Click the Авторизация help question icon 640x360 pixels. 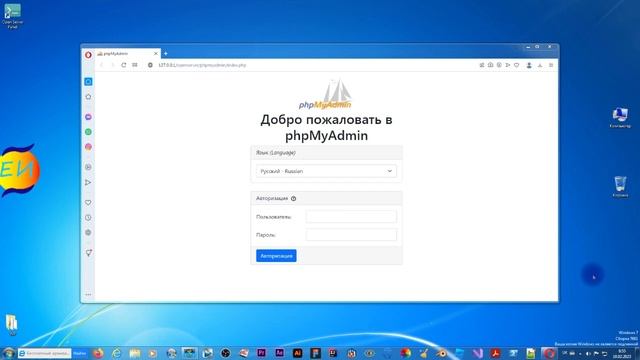[x=293, y=198]
